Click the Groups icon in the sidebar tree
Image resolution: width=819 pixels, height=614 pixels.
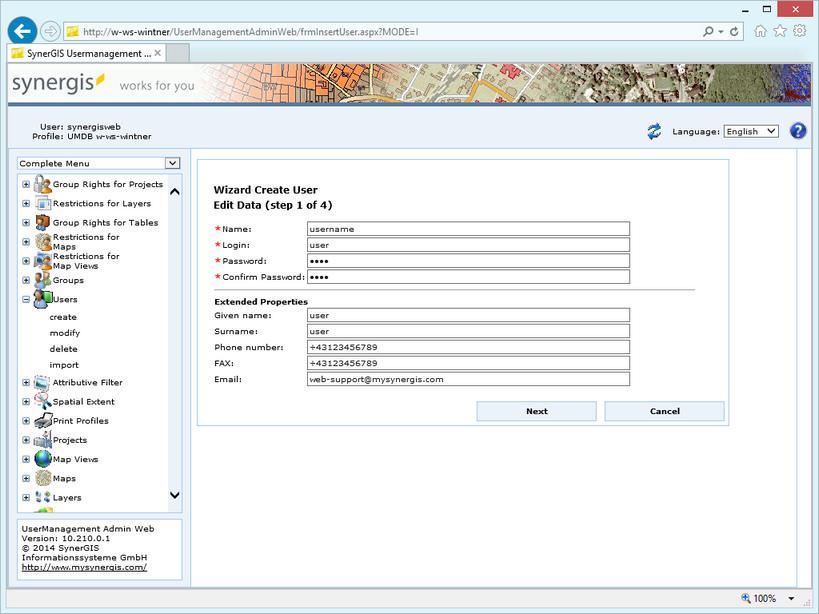[x=40, y=280]
